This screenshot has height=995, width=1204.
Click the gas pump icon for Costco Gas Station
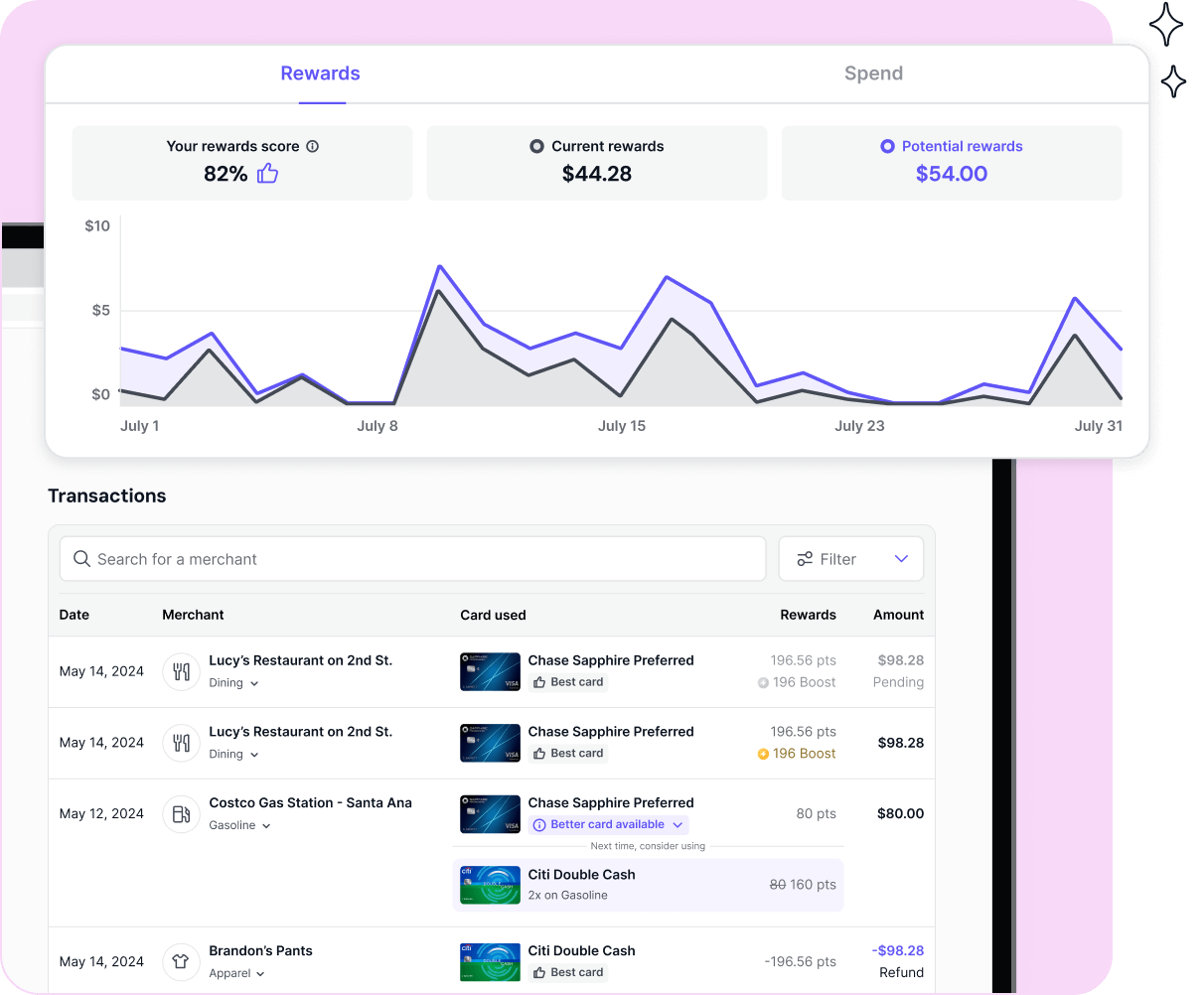pos(181,813)
